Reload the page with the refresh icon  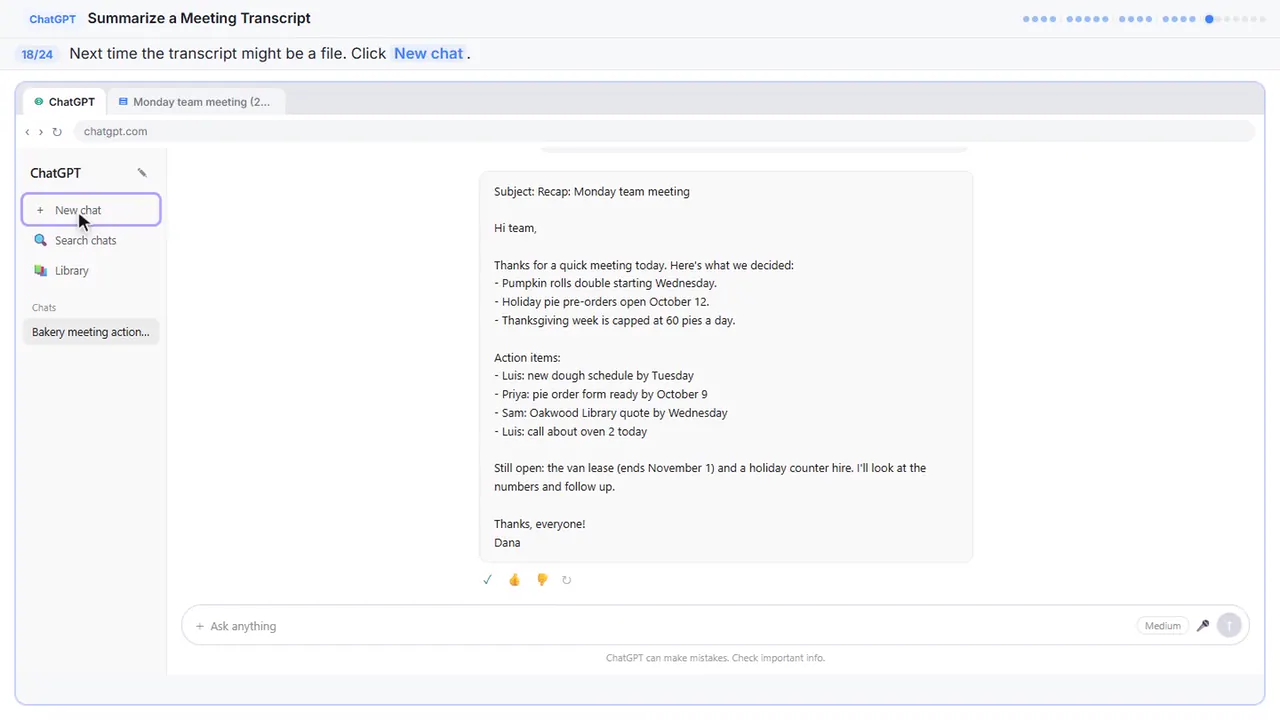coord(57,132)
